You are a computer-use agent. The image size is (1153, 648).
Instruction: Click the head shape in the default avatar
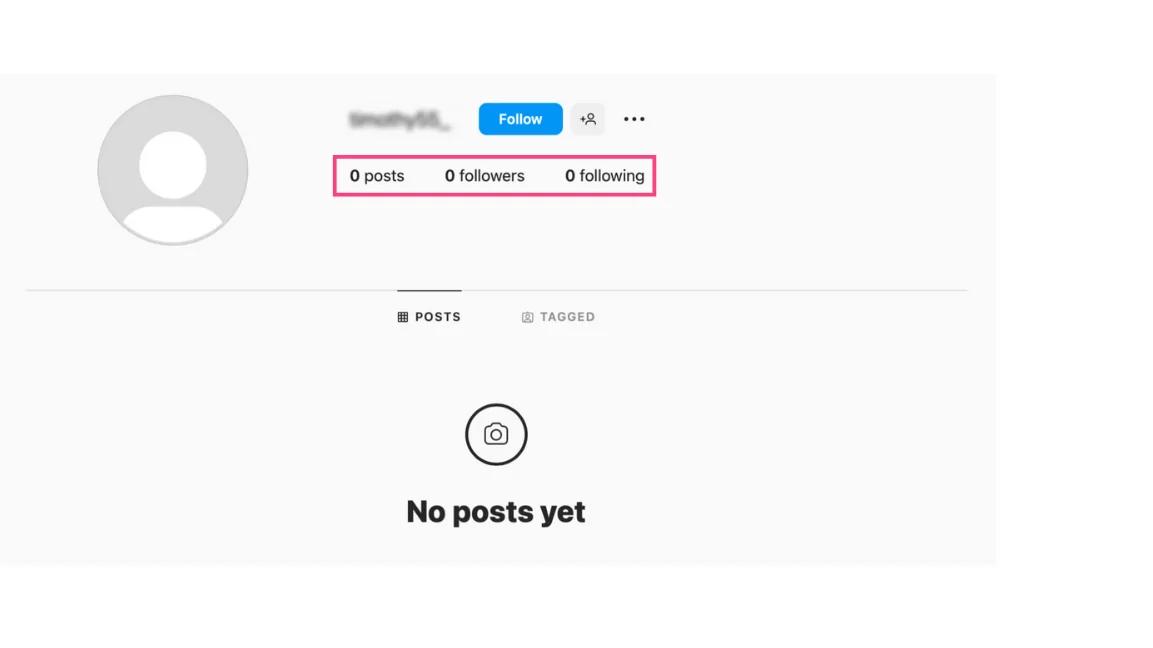(x=173, y=165)
